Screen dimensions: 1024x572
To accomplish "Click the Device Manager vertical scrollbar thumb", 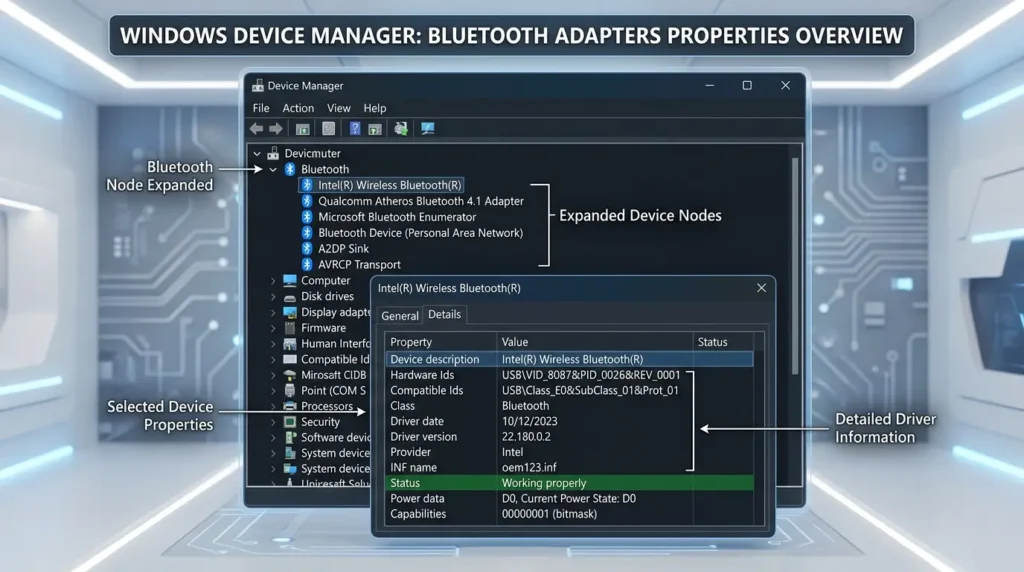I will click(x=795, y=264).
